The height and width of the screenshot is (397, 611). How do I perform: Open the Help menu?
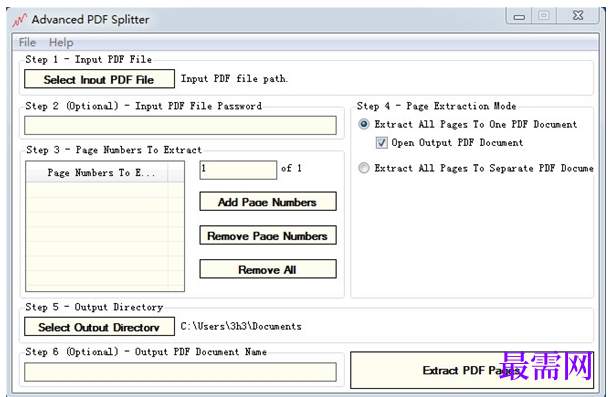click(x=61, y=42)
